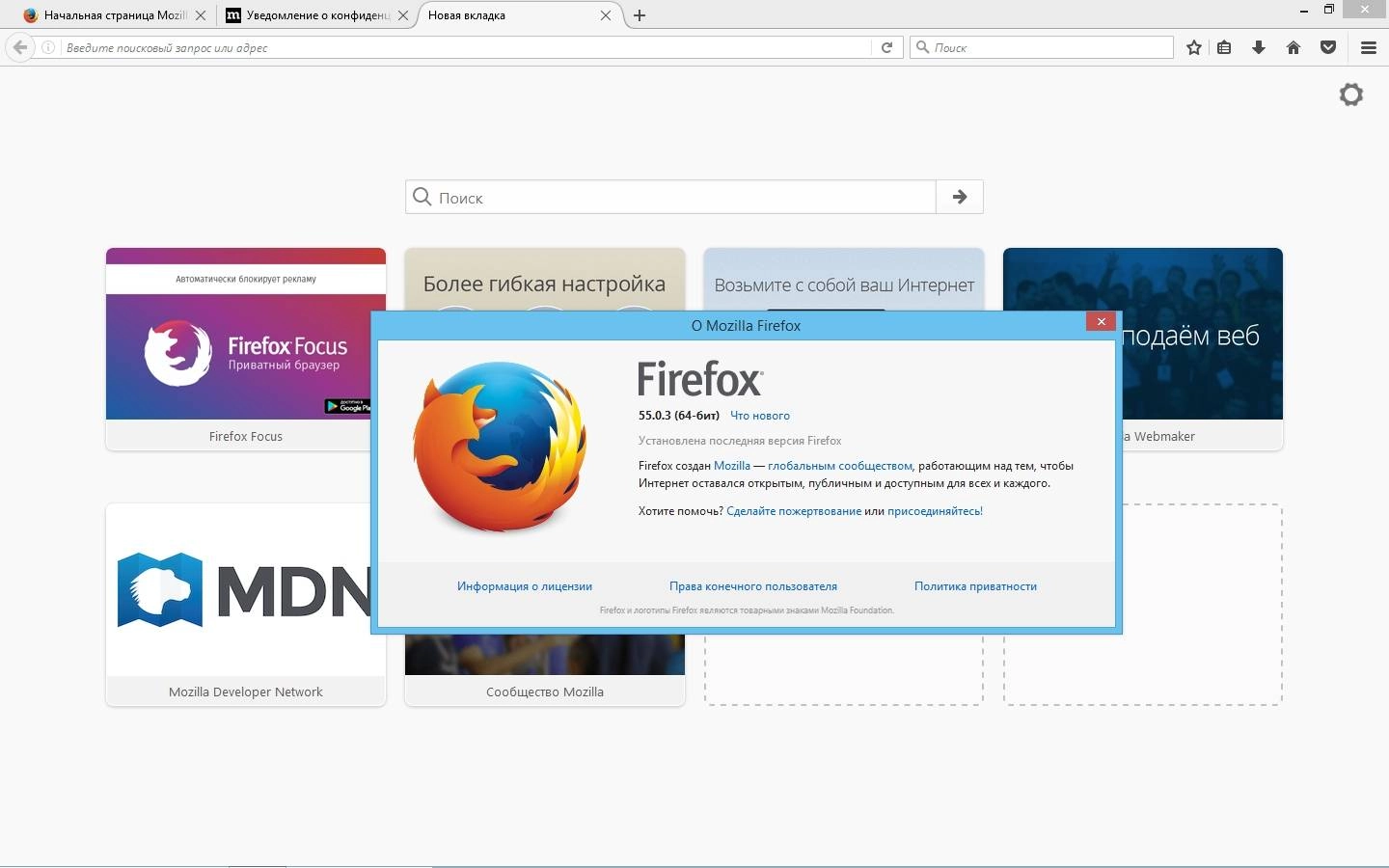Show bookmarks list icon
Screen dimensions: 1389x868
tap(1224, 47)
